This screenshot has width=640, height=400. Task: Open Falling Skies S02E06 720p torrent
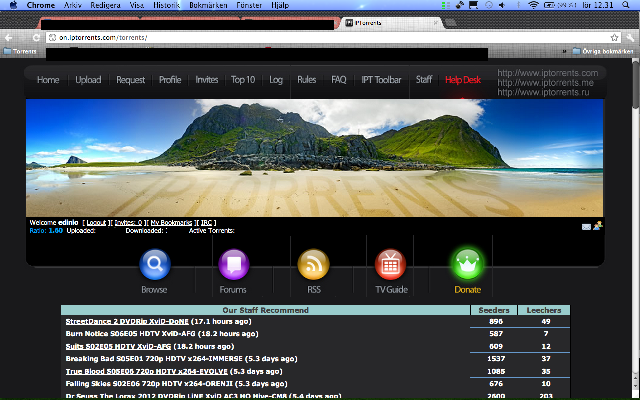[149, 384]
